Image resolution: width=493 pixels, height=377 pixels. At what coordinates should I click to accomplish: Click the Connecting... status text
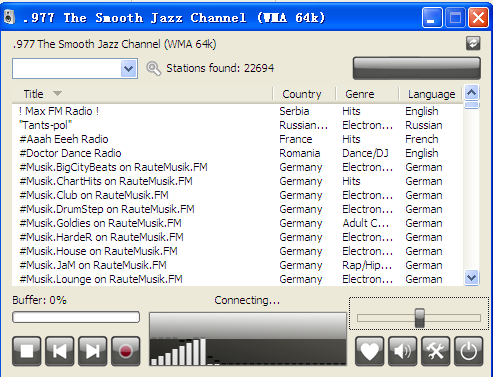(247, 300)
